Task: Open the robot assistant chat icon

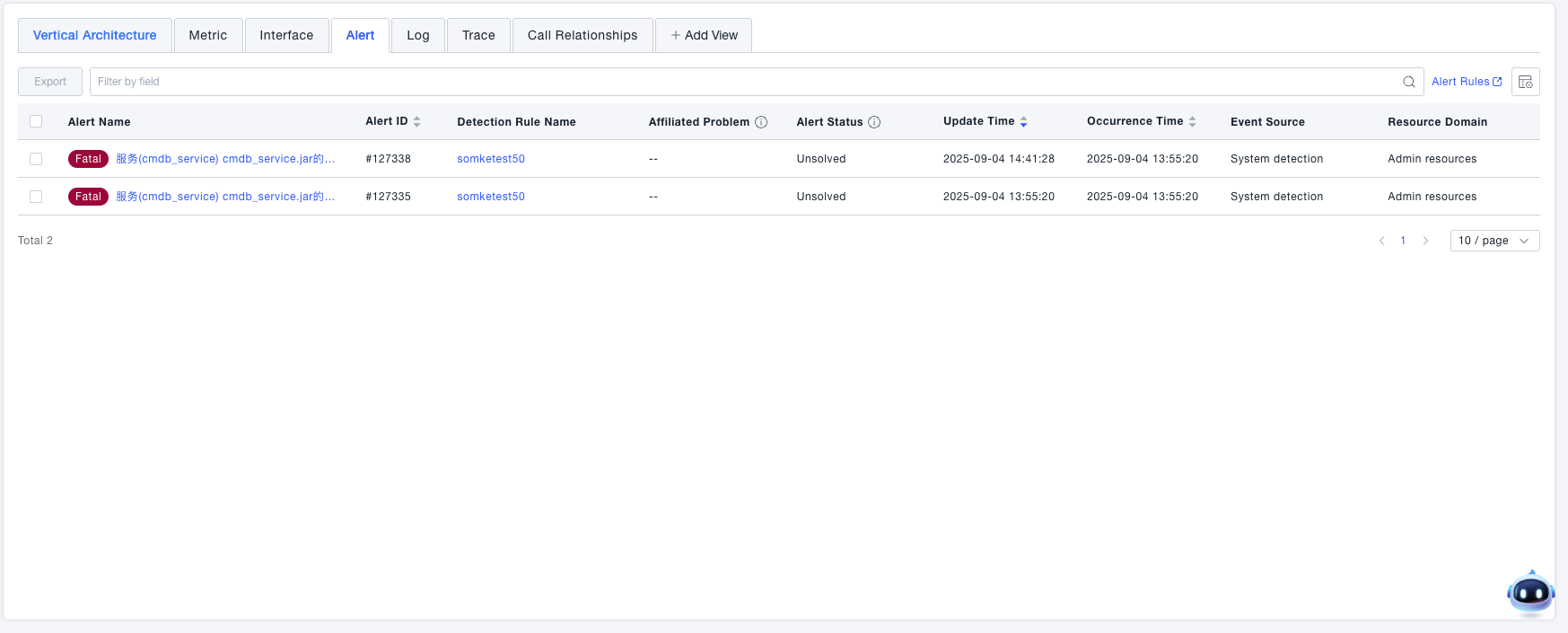Action: coord(1529,593)
